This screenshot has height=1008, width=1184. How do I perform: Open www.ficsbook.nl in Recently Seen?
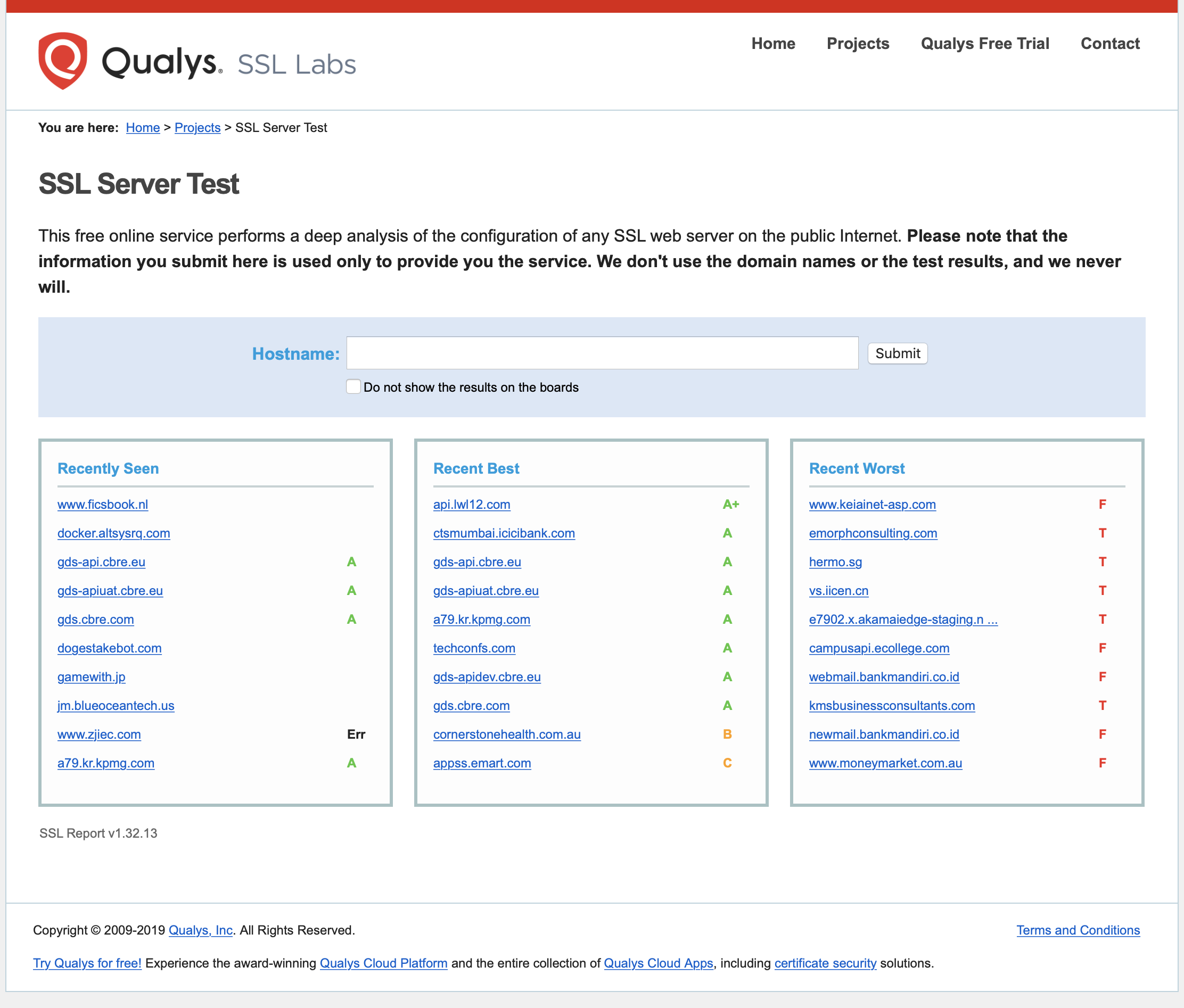(103, 505)
